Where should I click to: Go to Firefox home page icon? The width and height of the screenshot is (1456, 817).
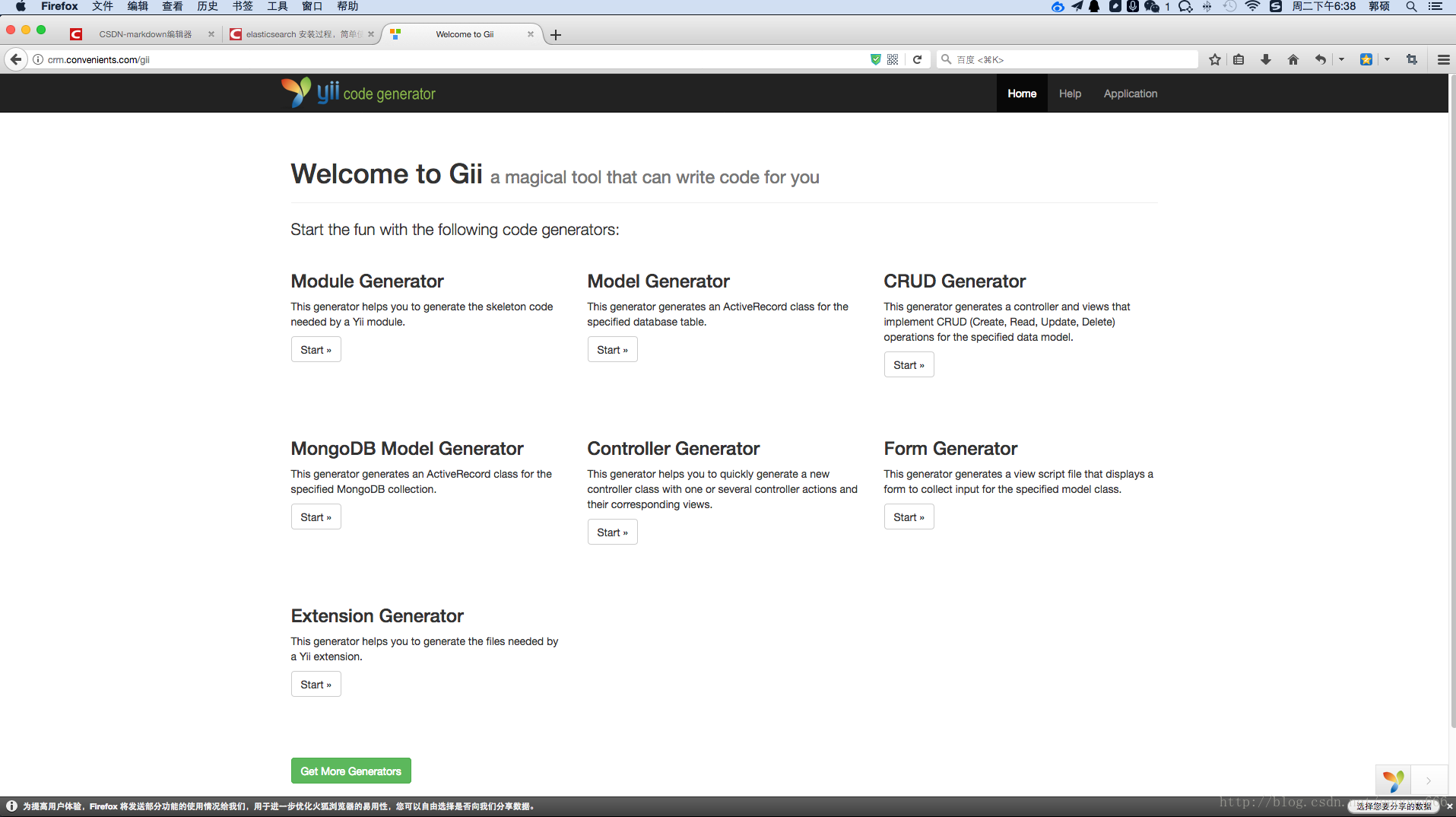coord(1293,59)
